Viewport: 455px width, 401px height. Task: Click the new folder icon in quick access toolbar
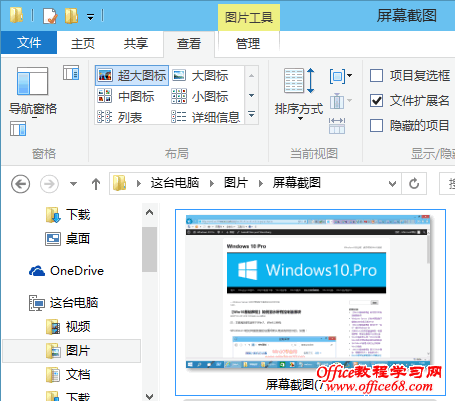coord(71,16)
